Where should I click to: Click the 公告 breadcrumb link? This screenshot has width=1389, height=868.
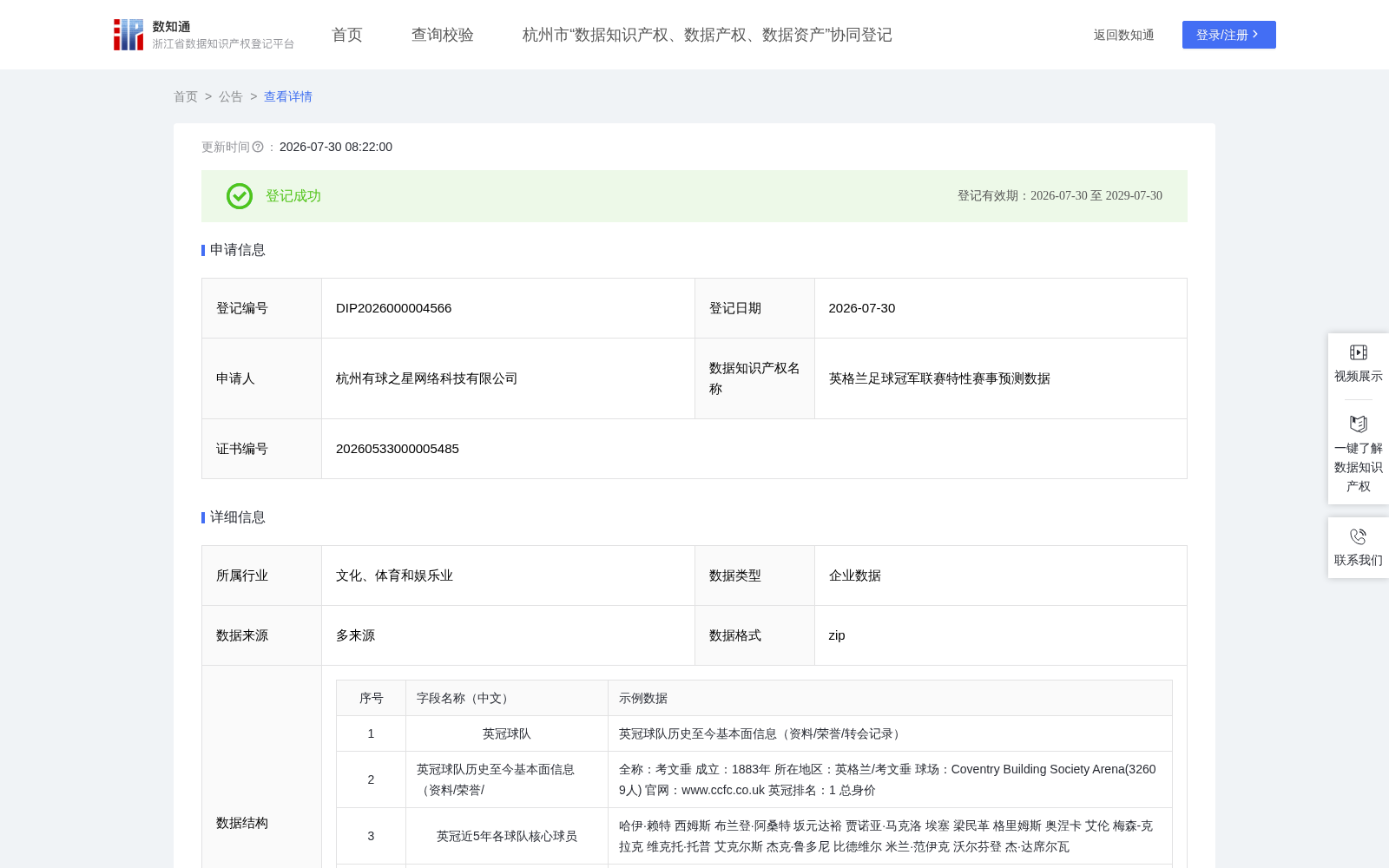coord(231,97)
